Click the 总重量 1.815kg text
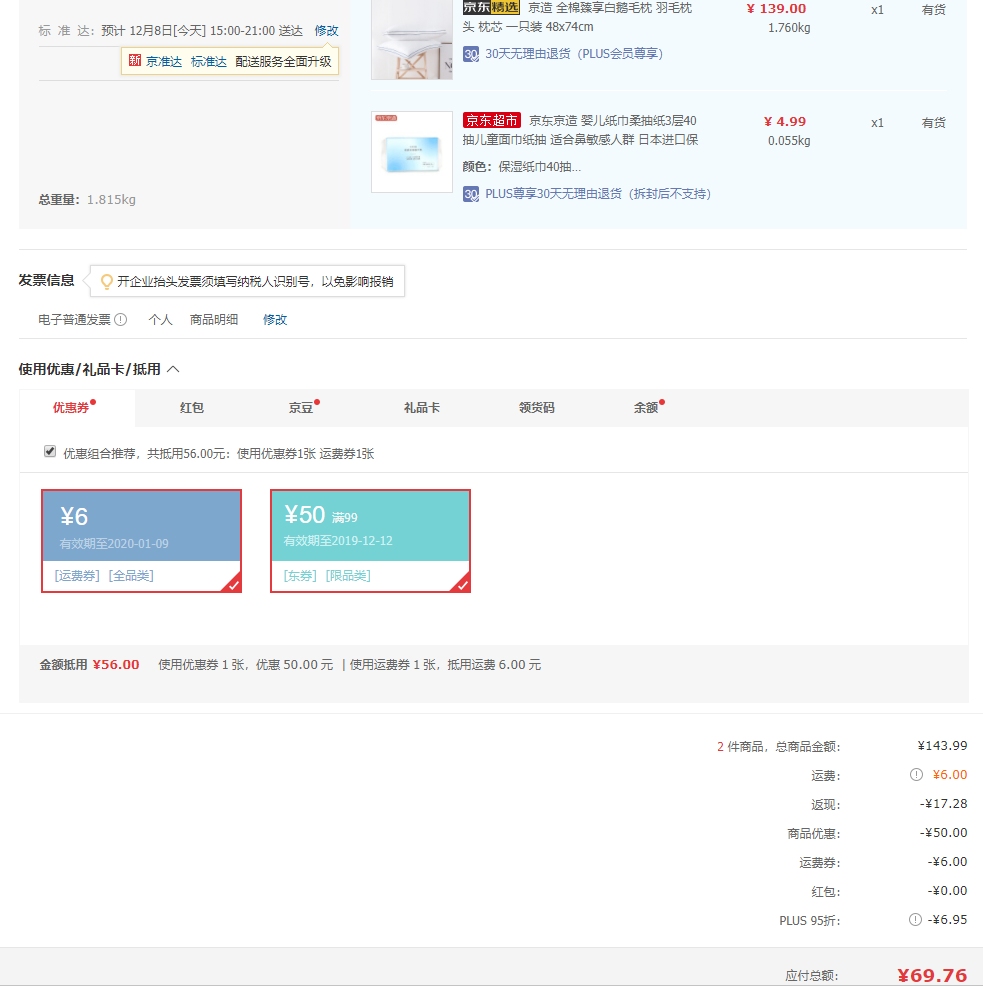 (87, 200)
